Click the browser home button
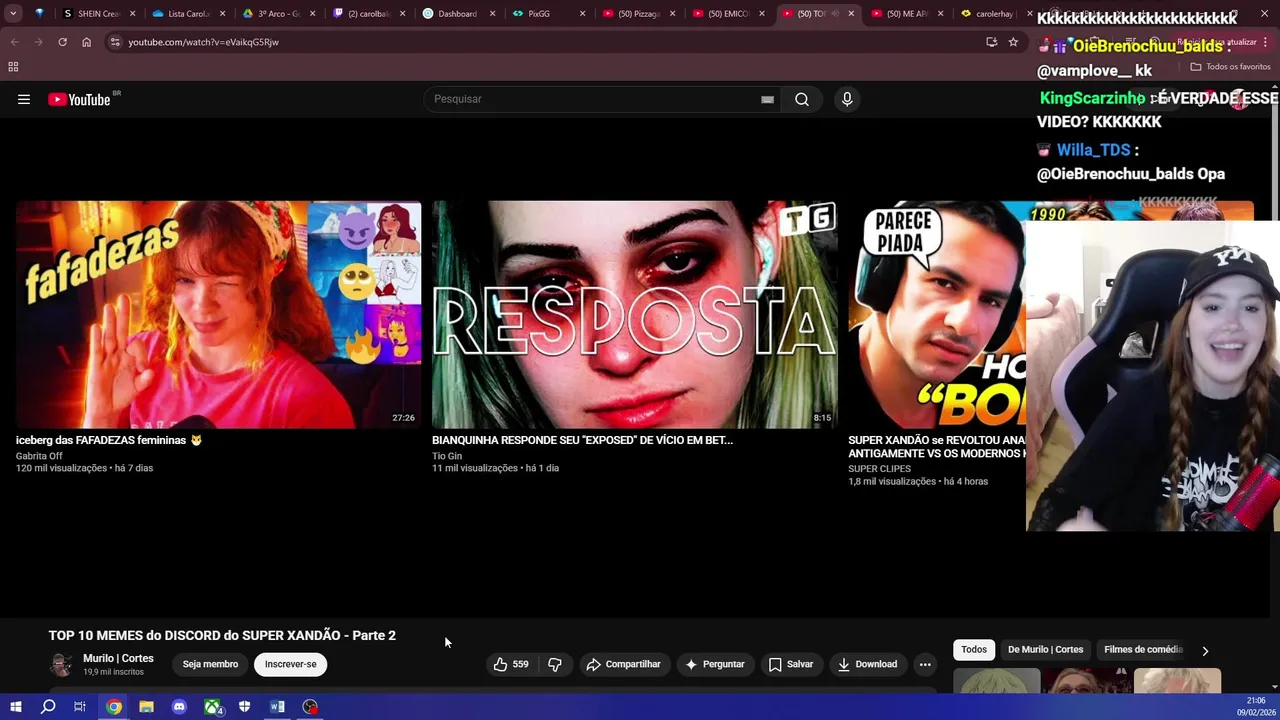The height and width of the screenshot is (720, 1280). tap(86, 42)
